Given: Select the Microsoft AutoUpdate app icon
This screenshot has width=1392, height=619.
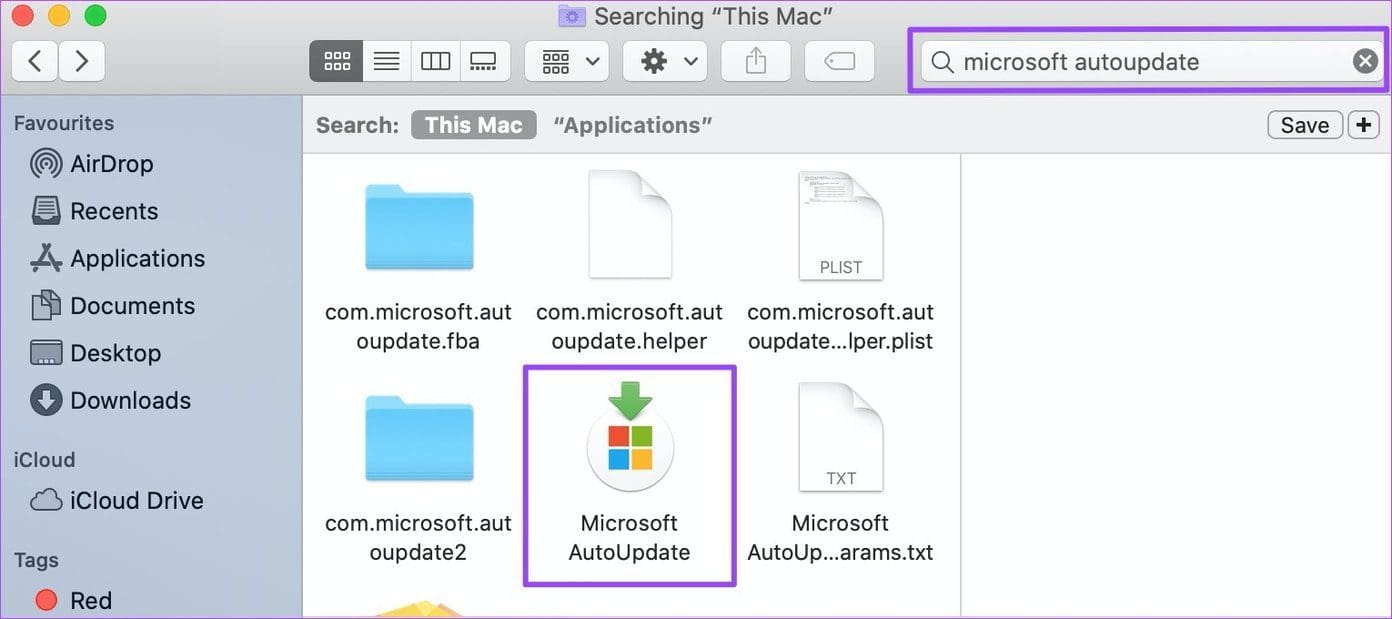Looking at the screenshot, I should coord(629,437).
